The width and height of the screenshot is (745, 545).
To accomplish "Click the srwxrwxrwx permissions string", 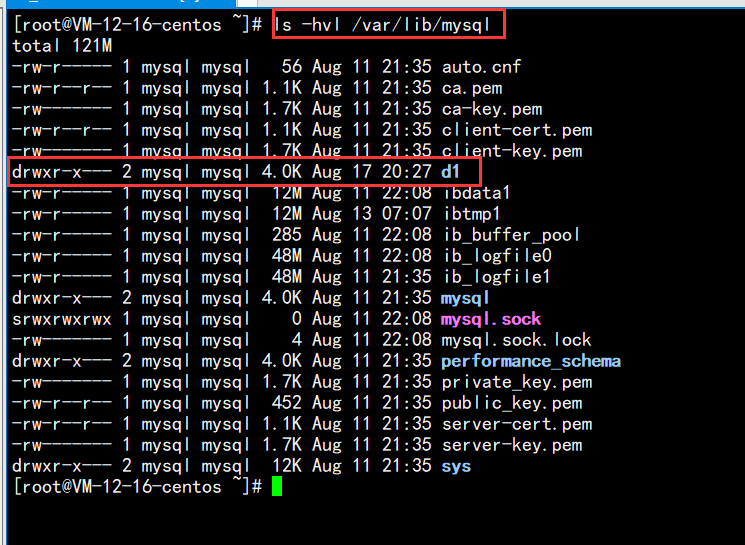I will pos(62,319).
